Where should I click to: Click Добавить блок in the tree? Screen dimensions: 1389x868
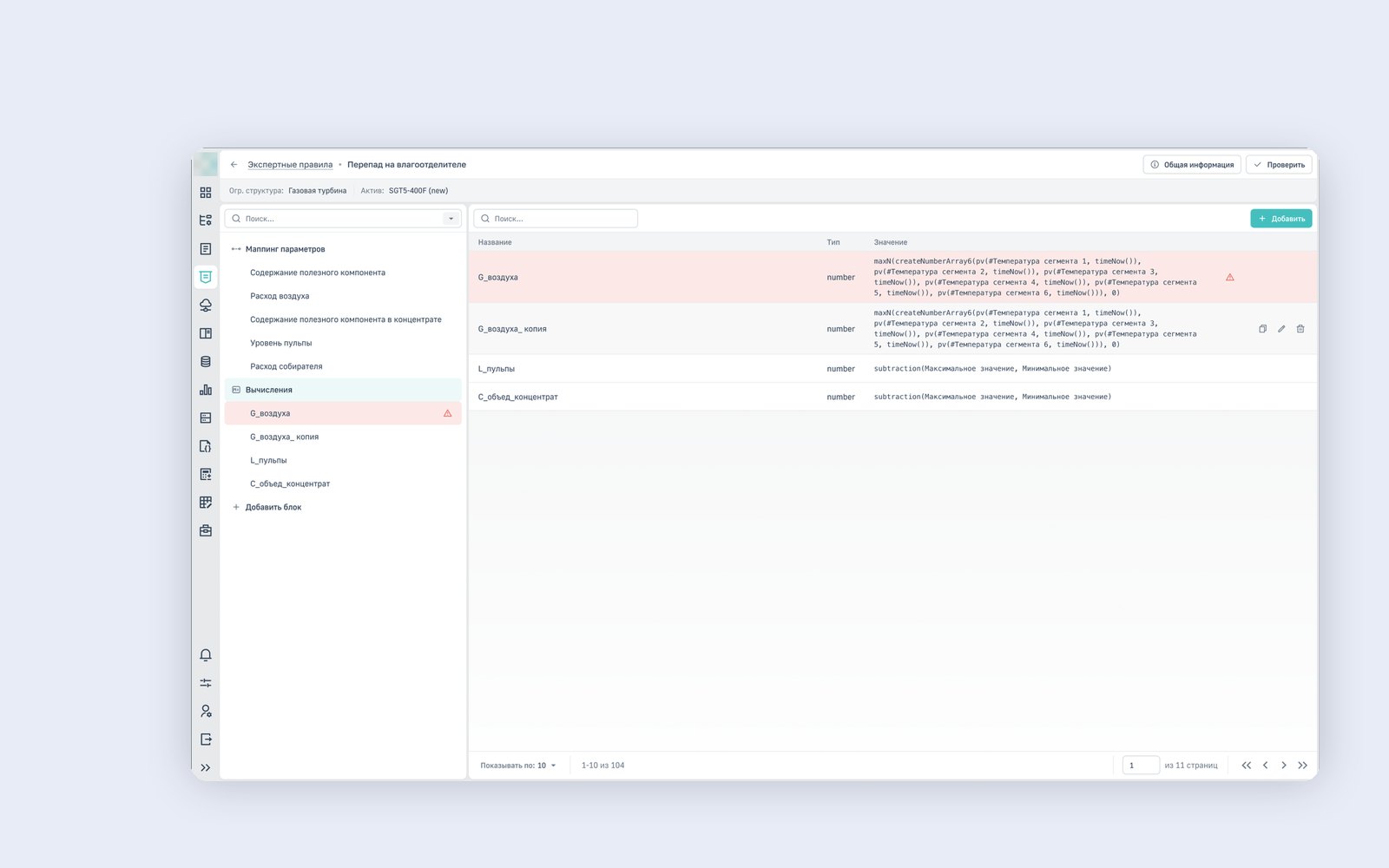pyautogui.click(x=267, y=507)
